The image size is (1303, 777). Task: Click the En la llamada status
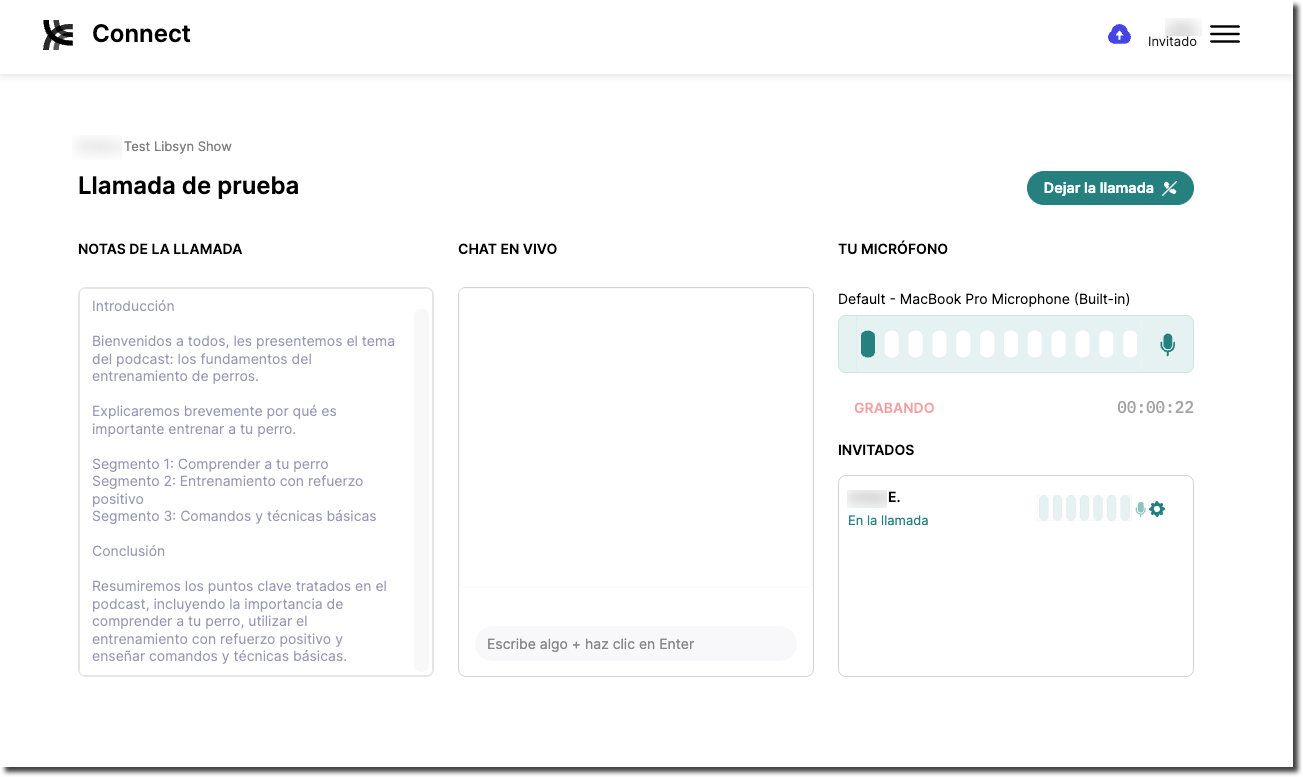888,520
